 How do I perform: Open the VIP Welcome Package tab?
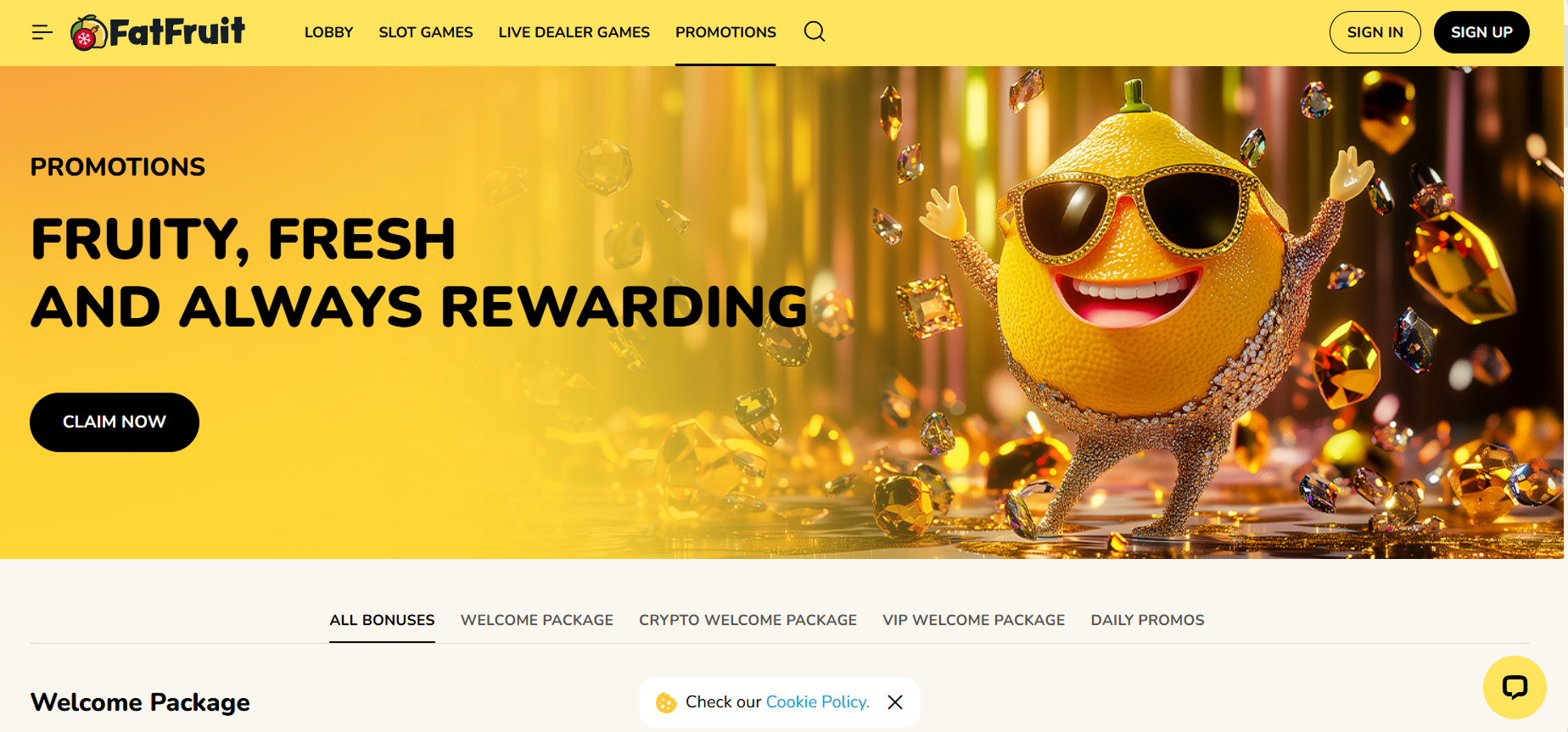(973, 620)
